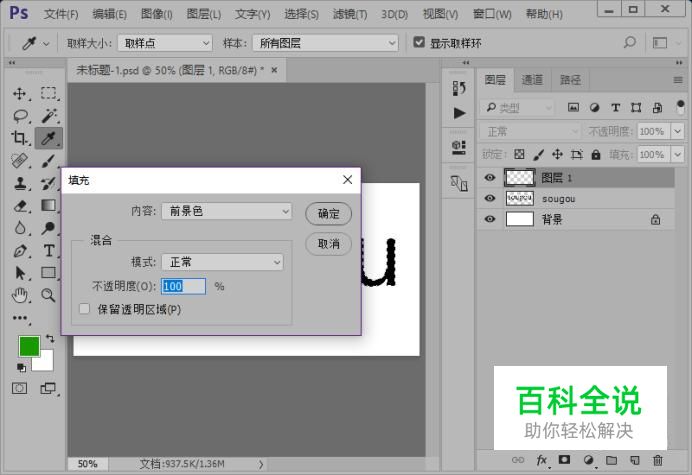The image size is (692, 475).
Task: Toggle Quick Mask mode
Action: [19, 388]
